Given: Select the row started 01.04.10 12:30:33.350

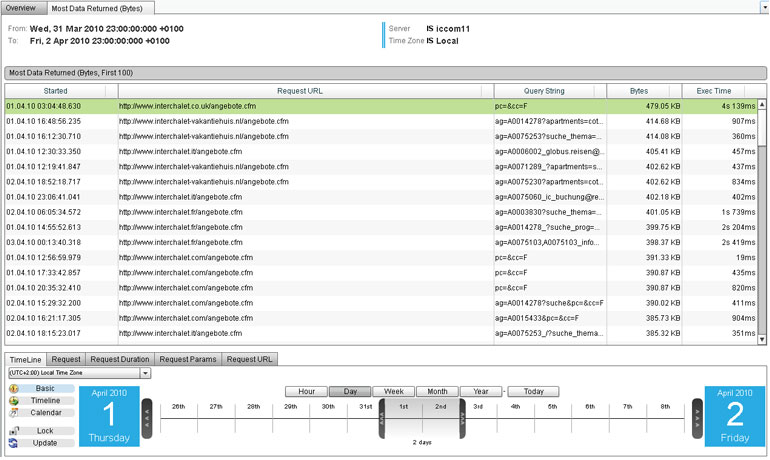Looking at the screenshot, I should click(381, 152).
